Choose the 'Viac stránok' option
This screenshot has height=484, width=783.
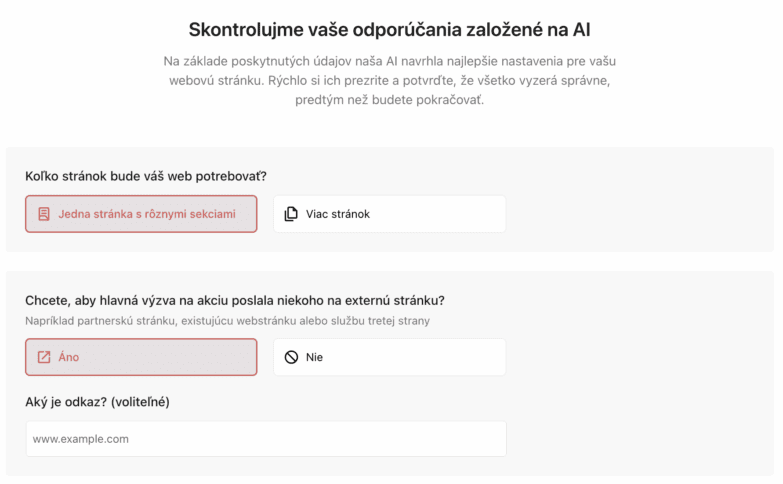click(x=389, y=214)
